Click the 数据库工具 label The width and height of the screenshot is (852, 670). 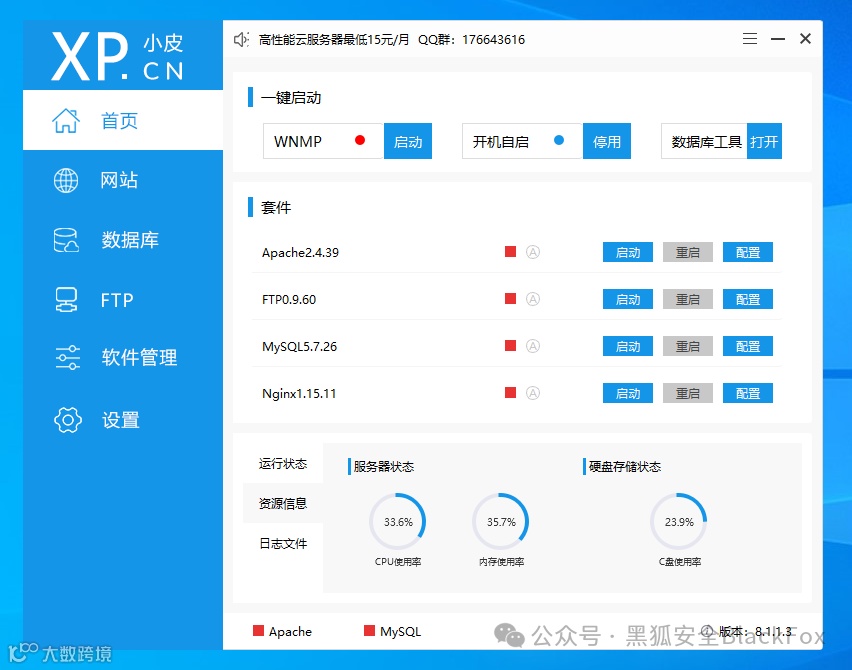tap(706, 142)
